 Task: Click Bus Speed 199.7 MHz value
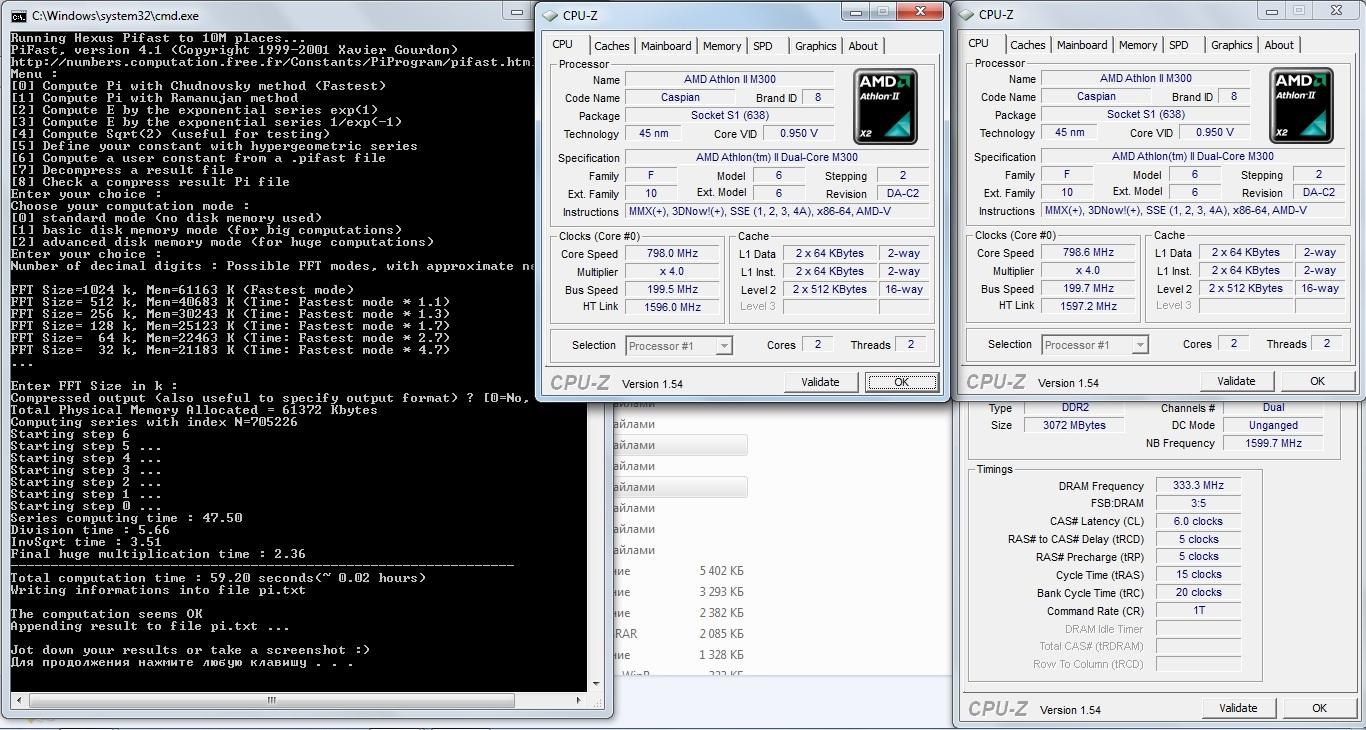point(1088,289)
